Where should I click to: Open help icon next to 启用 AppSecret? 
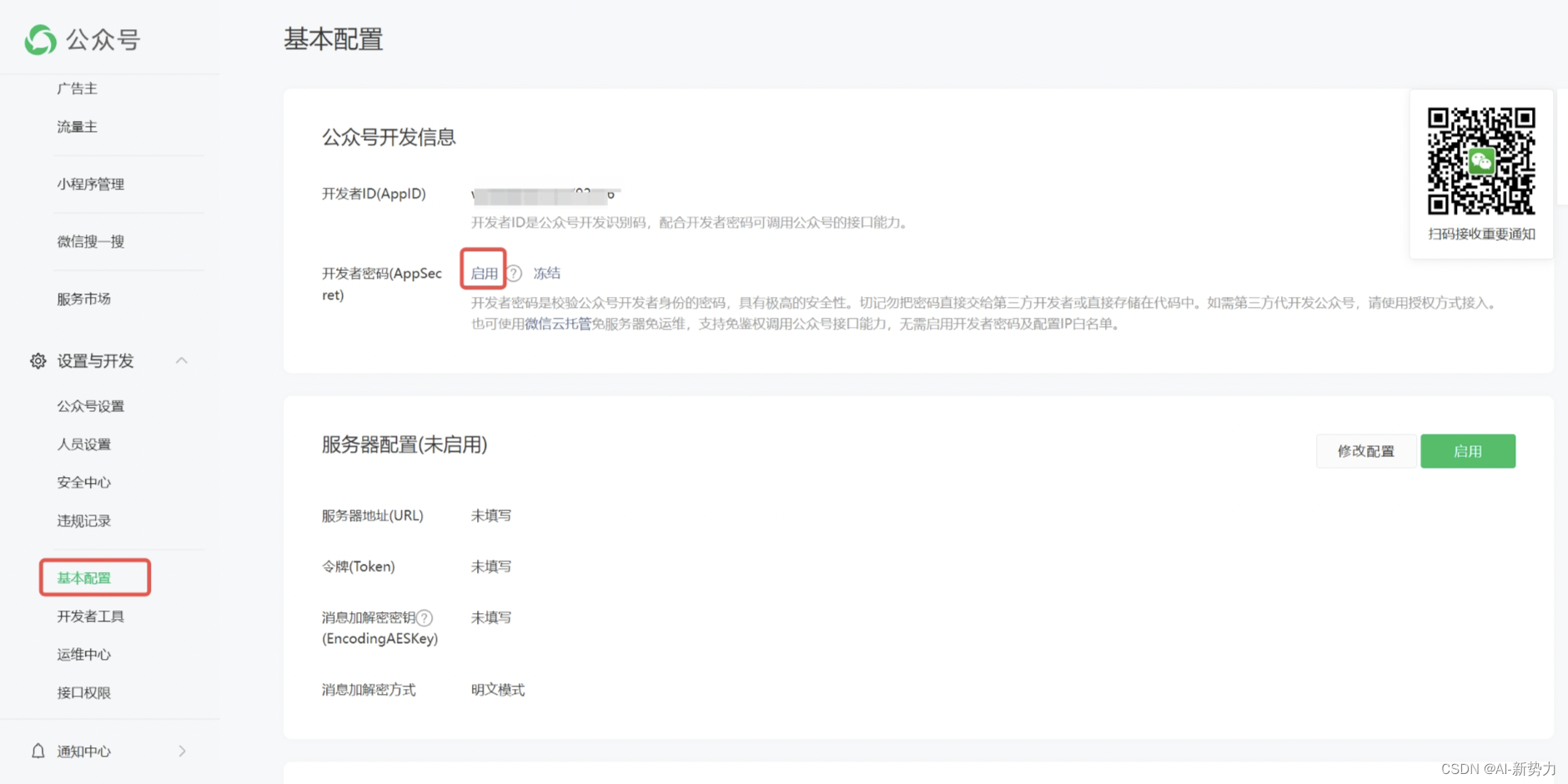(515, 274)
